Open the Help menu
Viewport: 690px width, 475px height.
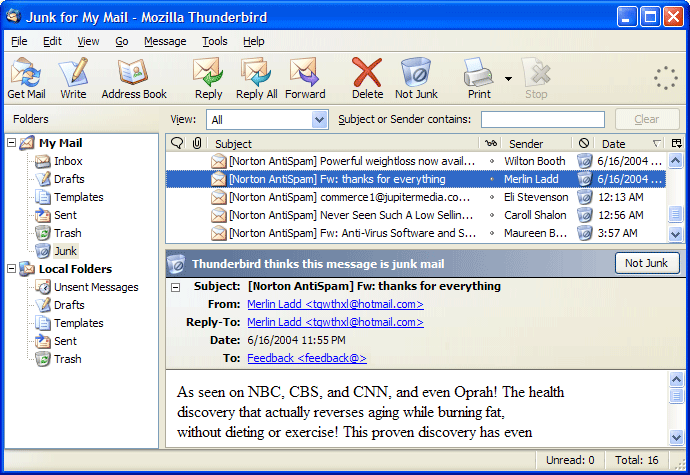click(253, 41)
